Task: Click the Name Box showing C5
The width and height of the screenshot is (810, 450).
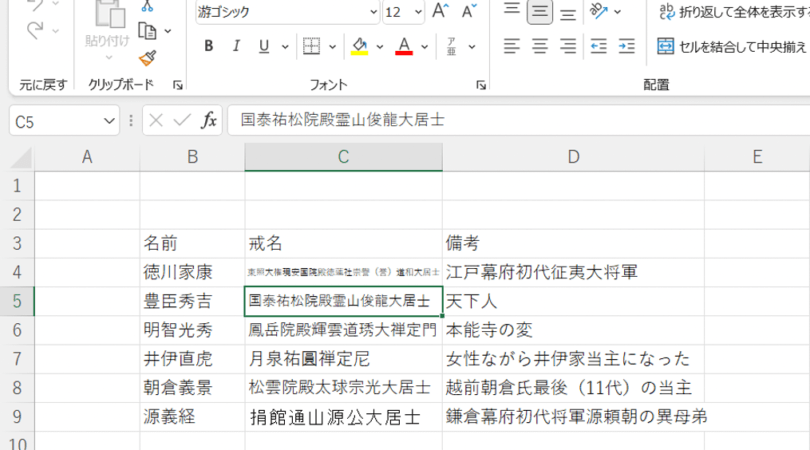Action: 55,121
